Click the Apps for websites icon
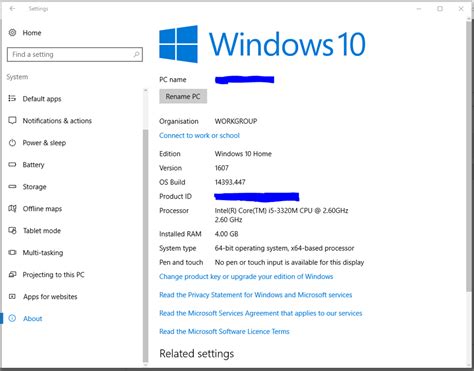This screenshot has width=474, height=371. click(12, 296)
